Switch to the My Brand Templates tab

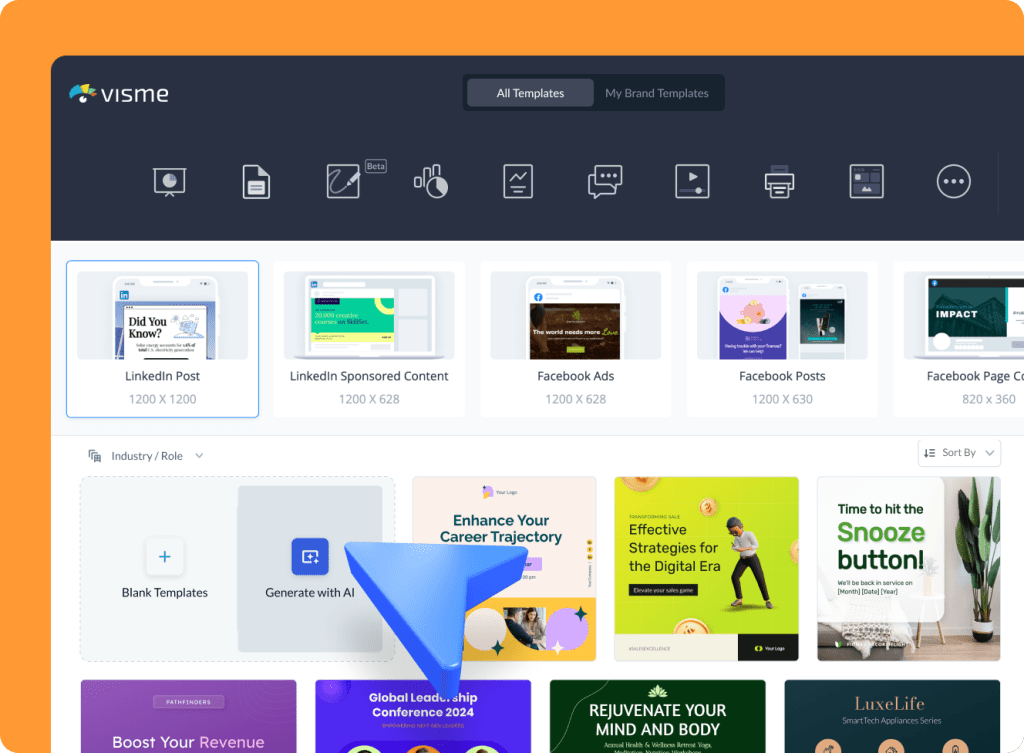click(x=657, y=92)
